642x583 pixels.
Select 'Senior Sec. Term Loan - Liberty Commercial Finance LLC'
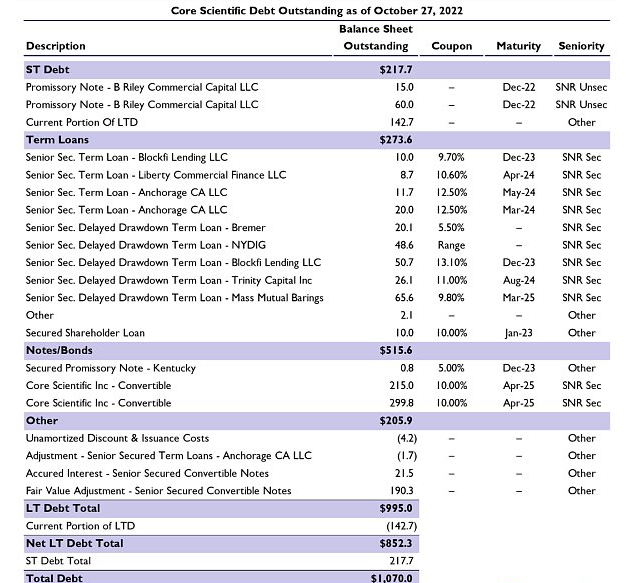156,175
